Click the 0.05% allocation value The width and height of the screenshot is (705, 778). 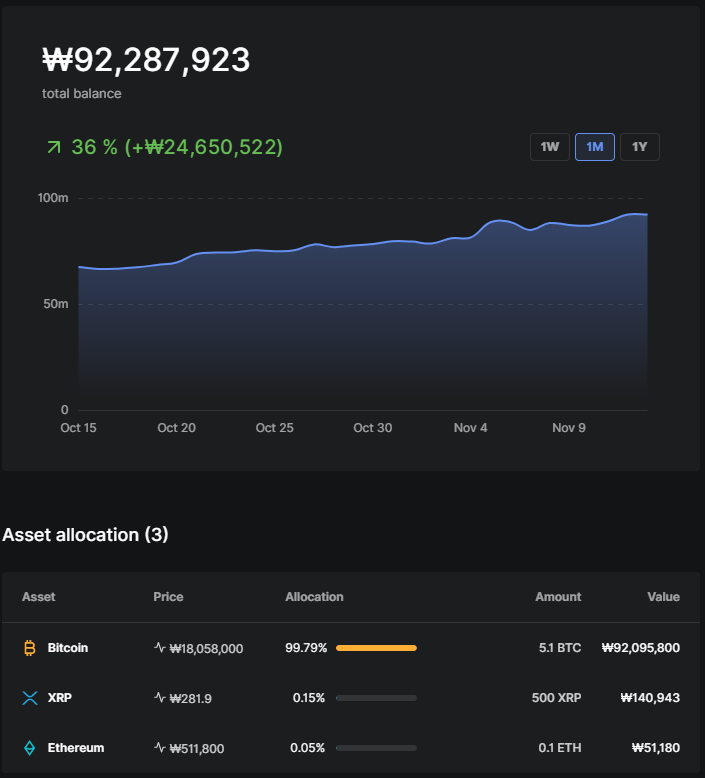point(308,748)
